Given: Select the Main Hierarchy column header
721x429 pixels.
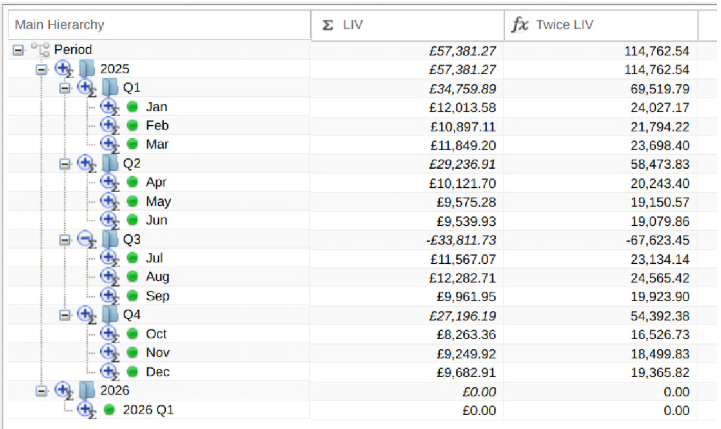Looking at the screenshot, I should (159, 25).
